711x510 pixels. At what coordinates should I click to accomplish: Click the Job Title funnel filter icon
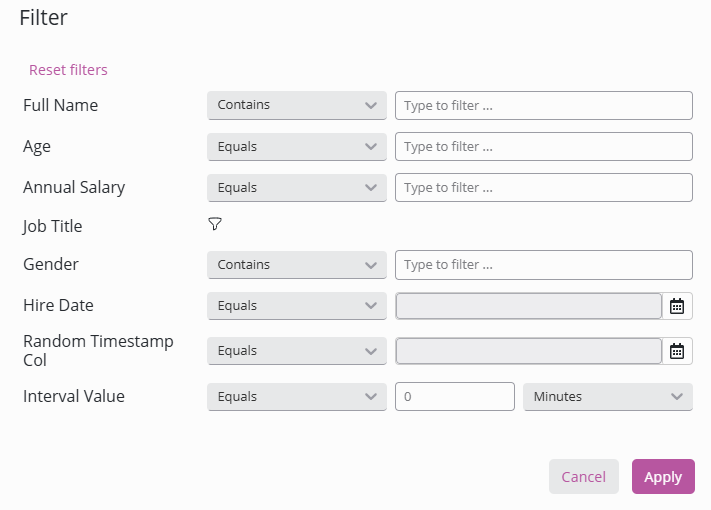click(x=215, y=225)
